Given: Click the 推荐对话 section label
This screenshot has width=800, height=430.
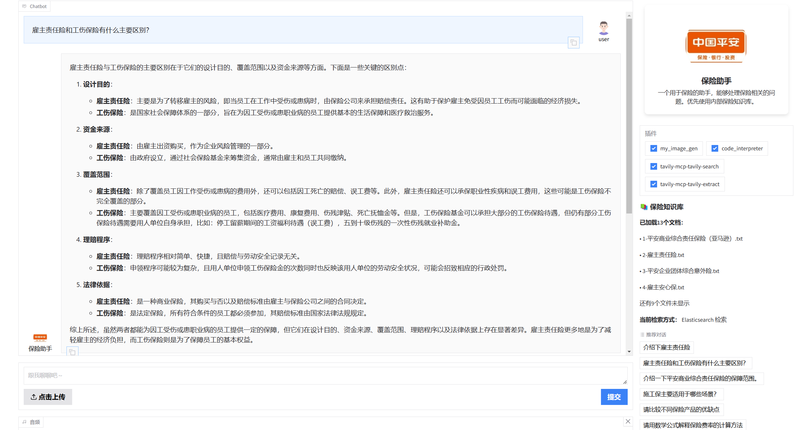Looking at the screenshot, I should (x=656, y=335).
